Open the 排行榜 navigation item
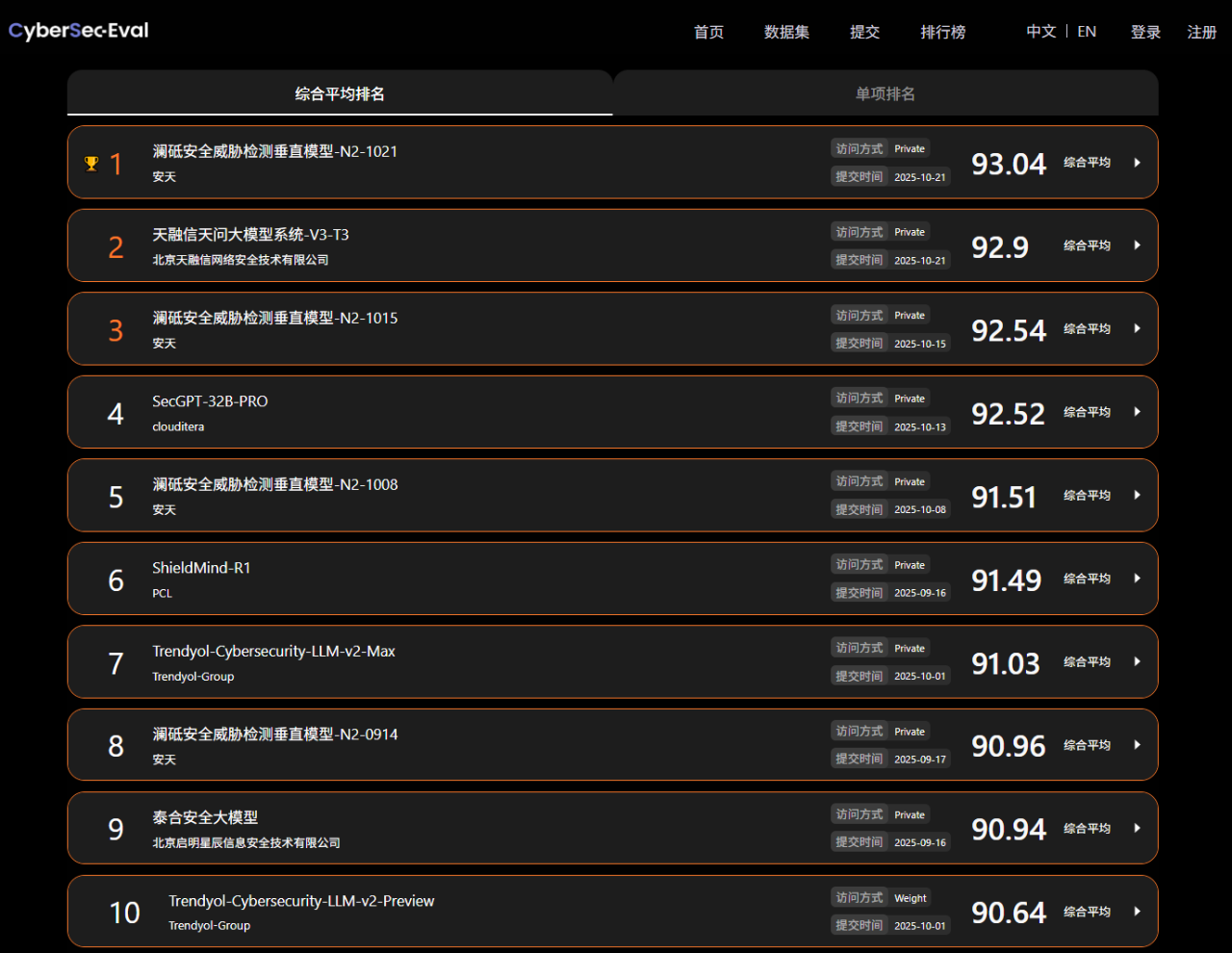Viewport: 1232px width, 953px height. click(942, 32)
